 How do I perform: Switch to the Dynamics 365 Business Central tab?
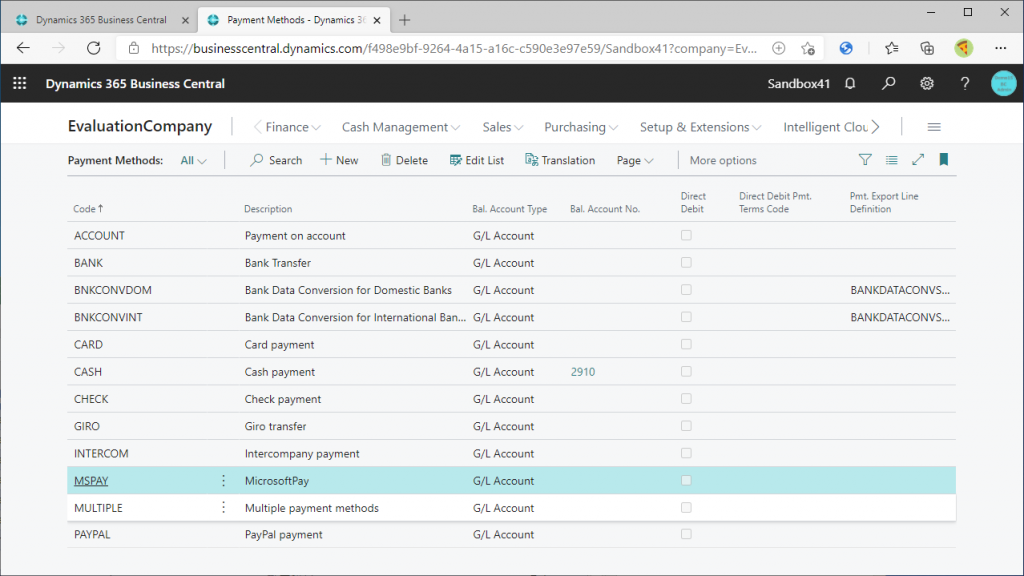[101, 20]
